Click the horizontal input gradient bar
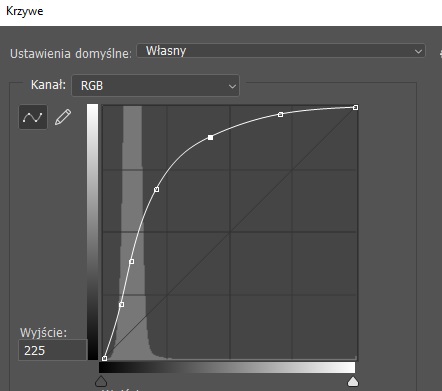This screenshot has width=442, height=391. pyautogui.click(x=227, y=367)
